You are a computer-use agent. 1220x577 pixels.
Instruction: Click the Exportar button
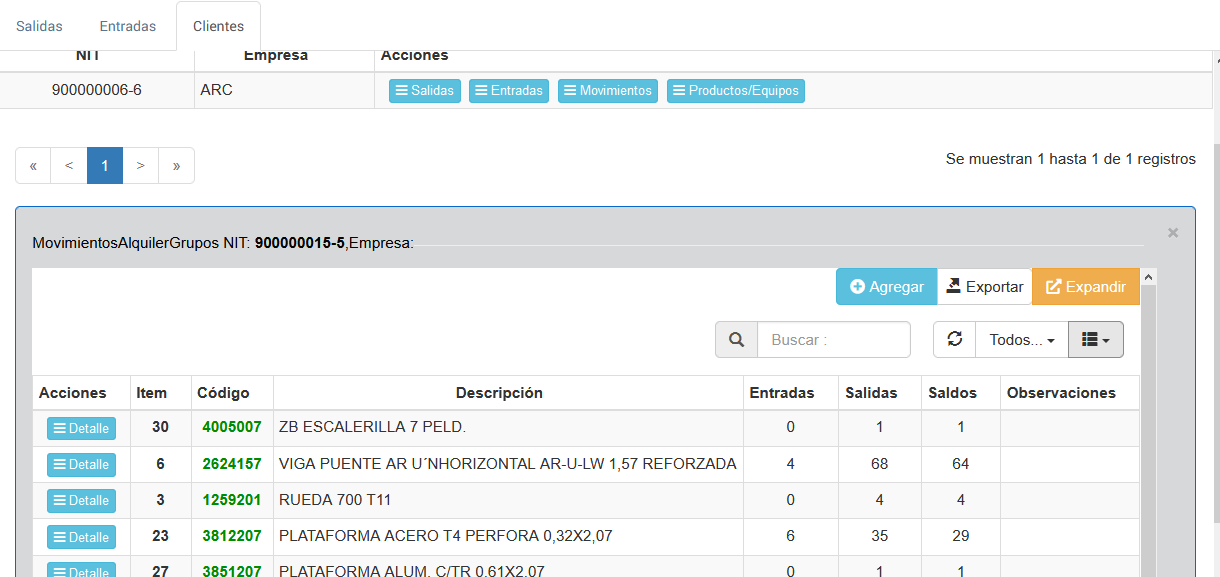coord(984,287)
